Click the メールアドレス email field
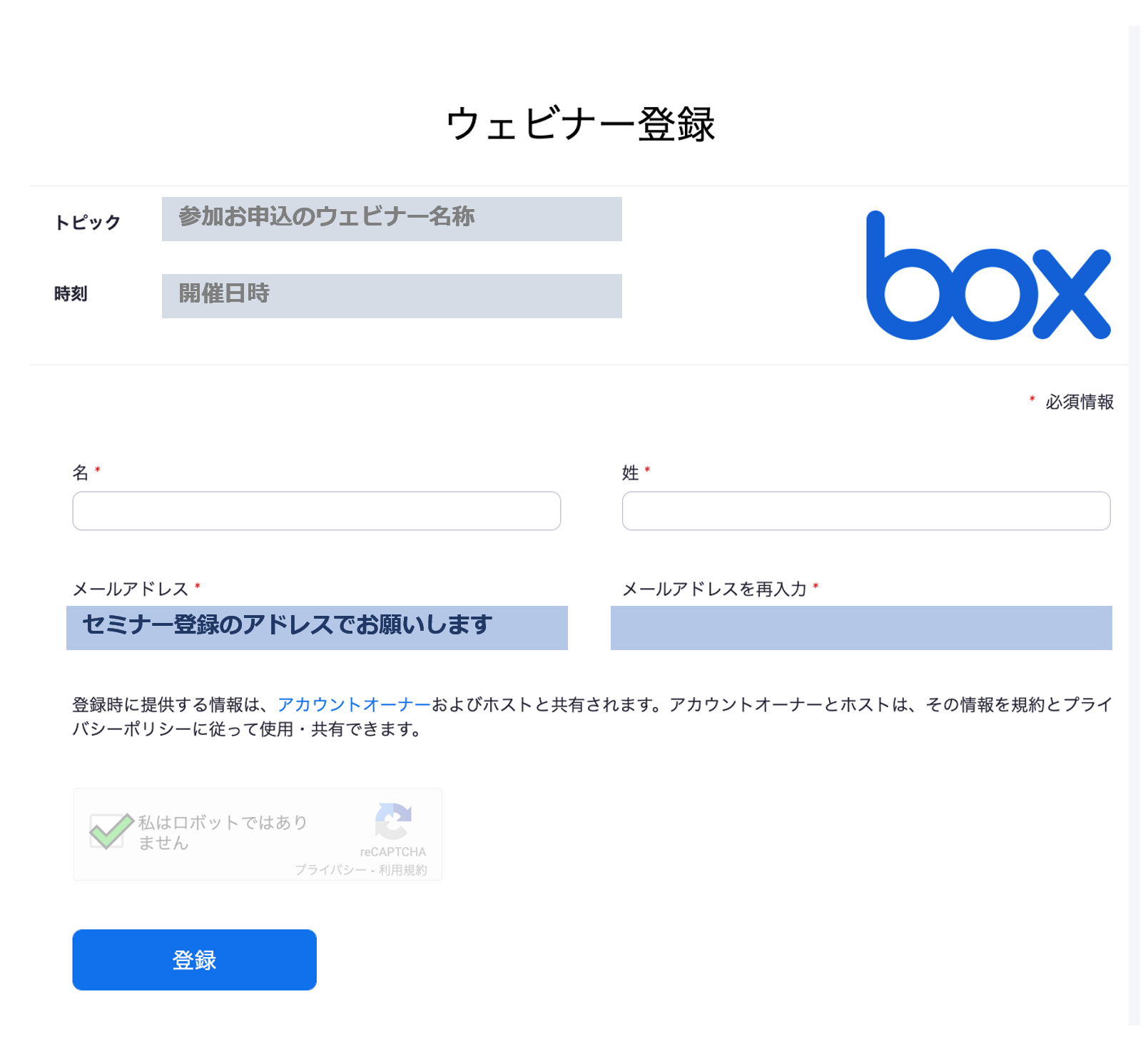This screenshot has width=1148, height=1049. pos(317,628)
